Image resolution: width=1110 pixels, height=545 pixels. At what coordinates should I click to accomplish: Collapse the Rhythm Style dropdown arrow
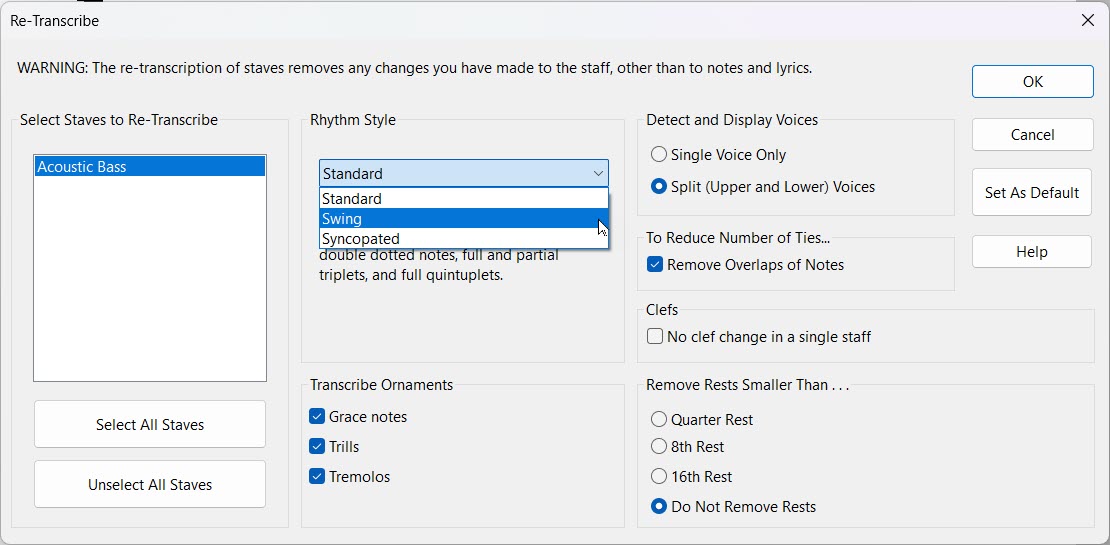597,174
